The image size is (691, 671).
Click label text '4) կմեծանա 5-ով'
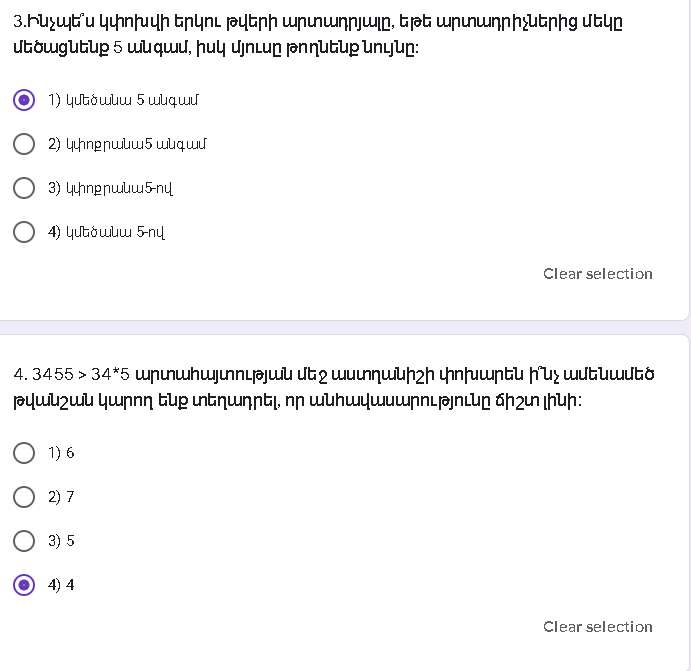pyautogui.click(x=107, y=232)
